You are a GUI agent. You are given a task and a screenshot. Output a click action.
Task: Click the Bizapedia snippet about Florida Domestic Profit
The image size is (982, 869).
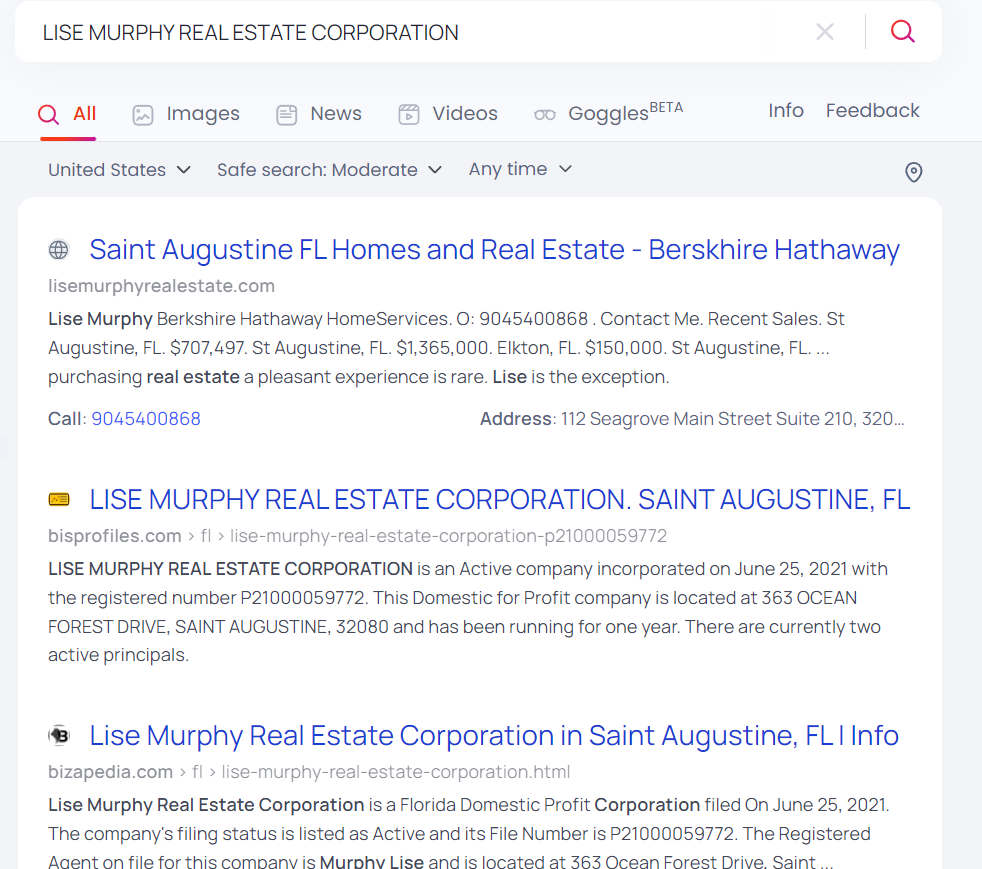pos(469,834)
